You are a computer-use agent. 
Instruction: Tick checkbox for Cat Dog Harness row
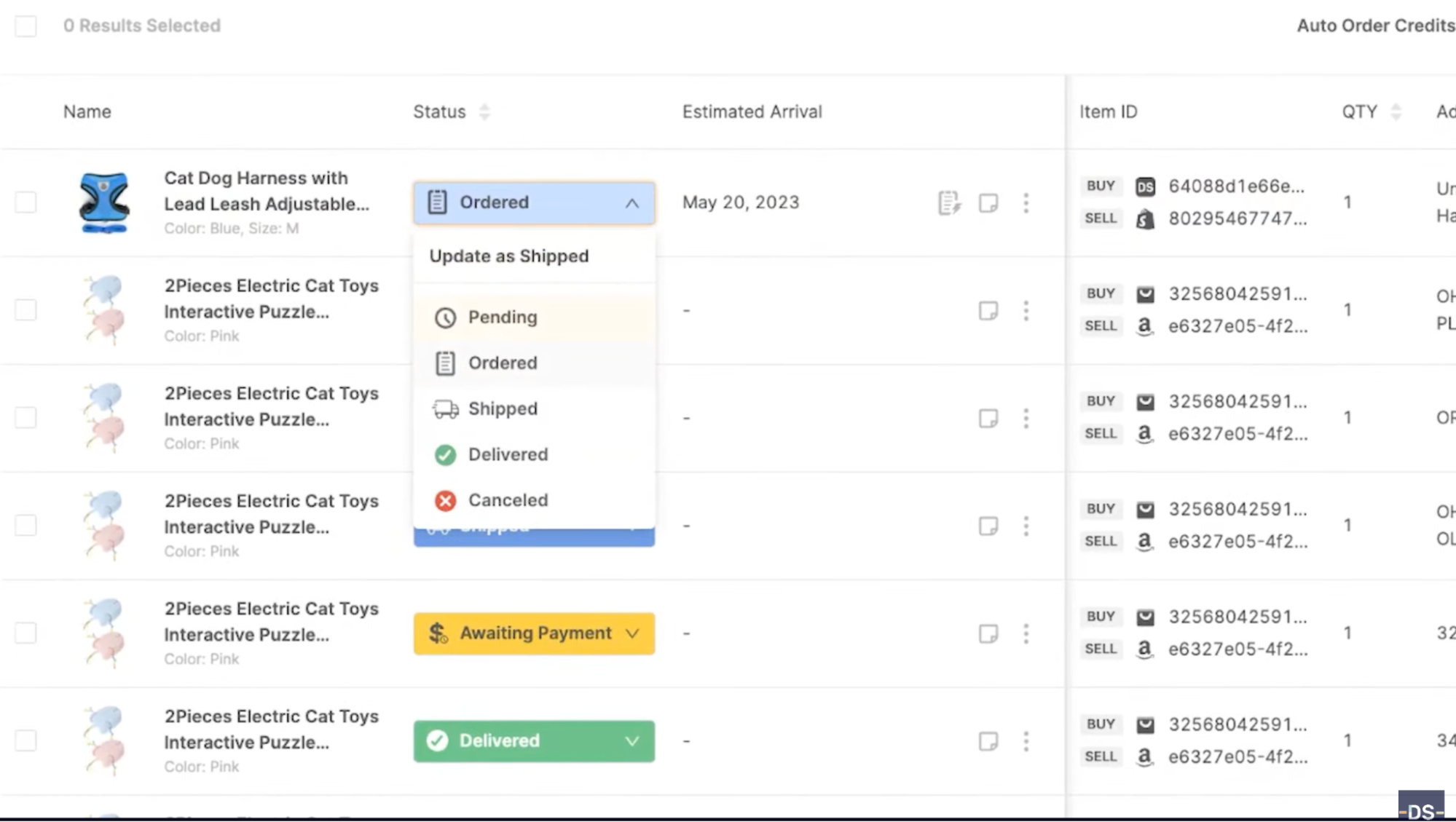pyautogui.click(x=26, y=202)
